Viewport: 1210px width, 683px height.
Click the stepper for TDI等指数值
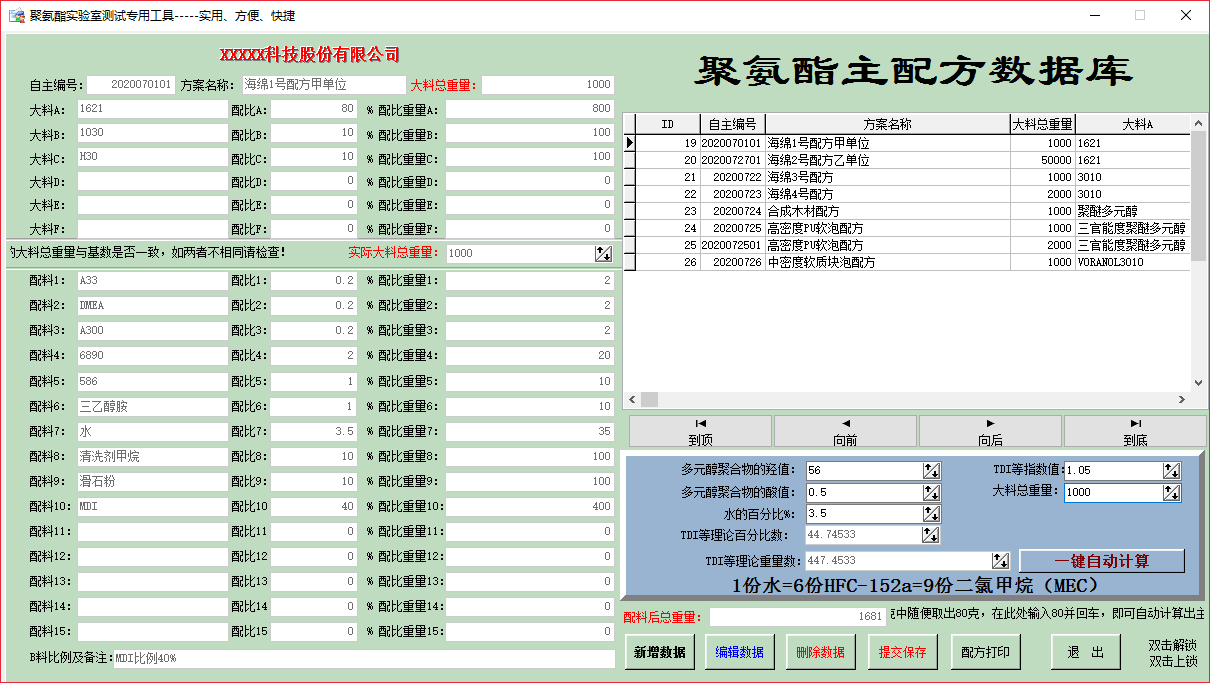click(x=1172, y=470)
